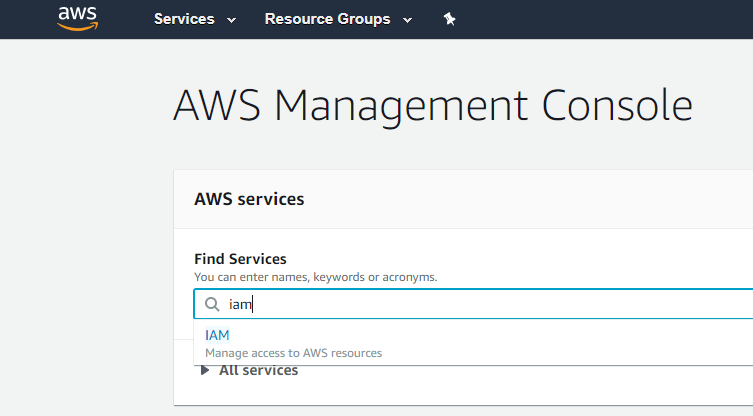Click the Find Services label
753x416 pixels.
coord(240,259)
